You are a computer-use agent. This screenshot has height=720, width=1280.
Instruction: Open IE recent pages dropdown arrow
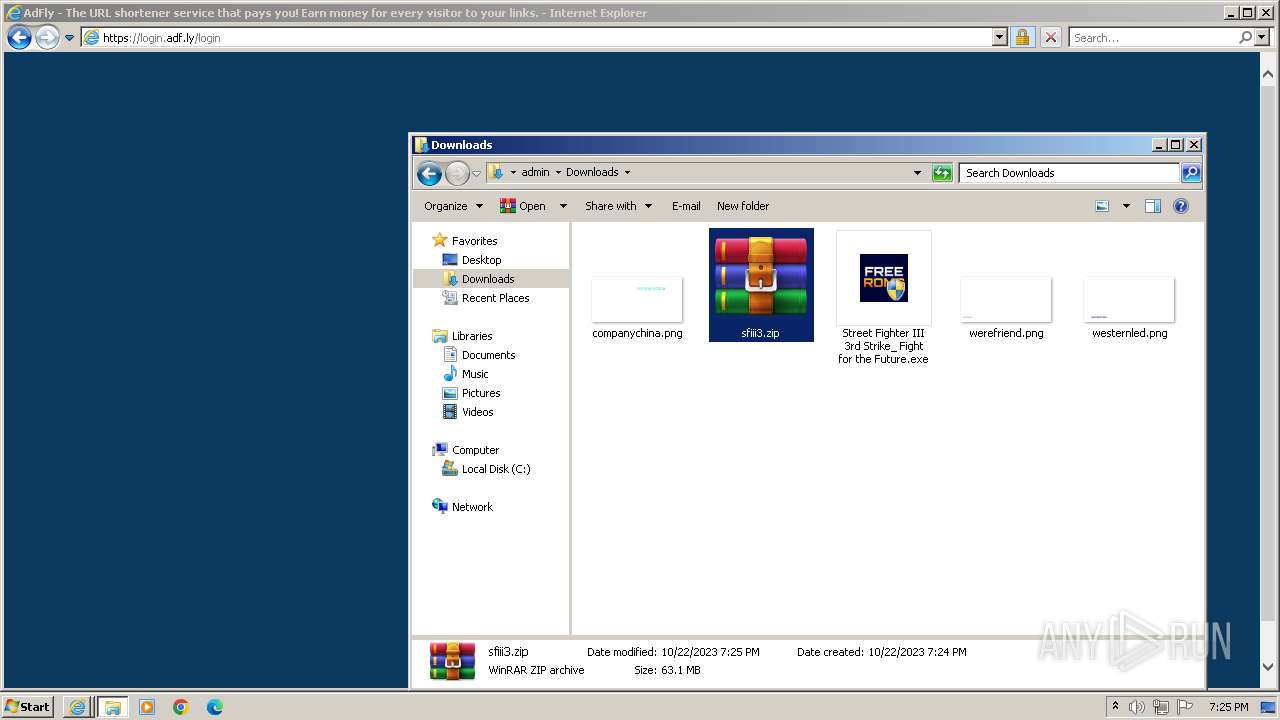coord(69,38)
